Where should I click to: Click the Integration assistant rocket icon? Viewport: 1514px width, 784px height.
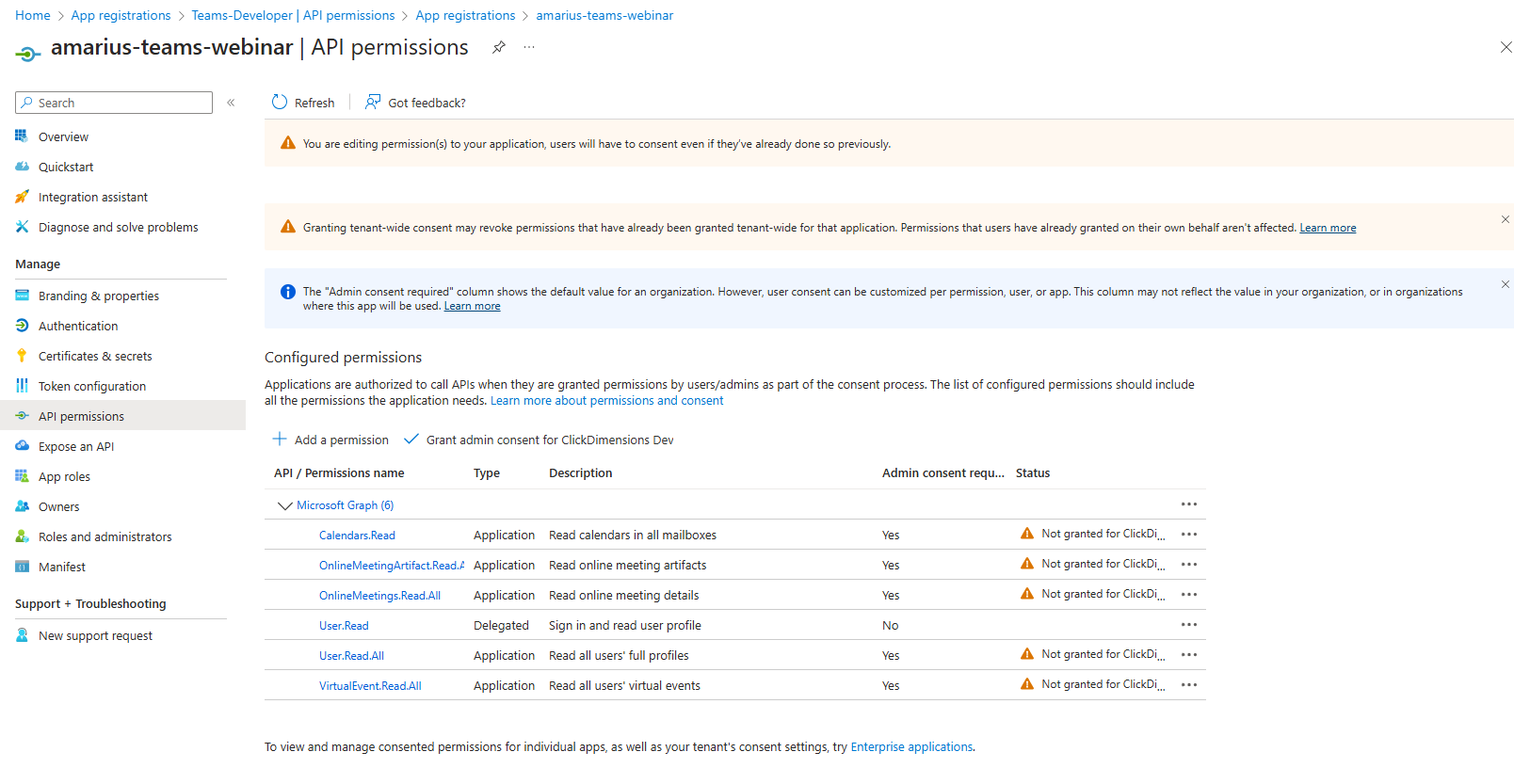click(22, 196)
